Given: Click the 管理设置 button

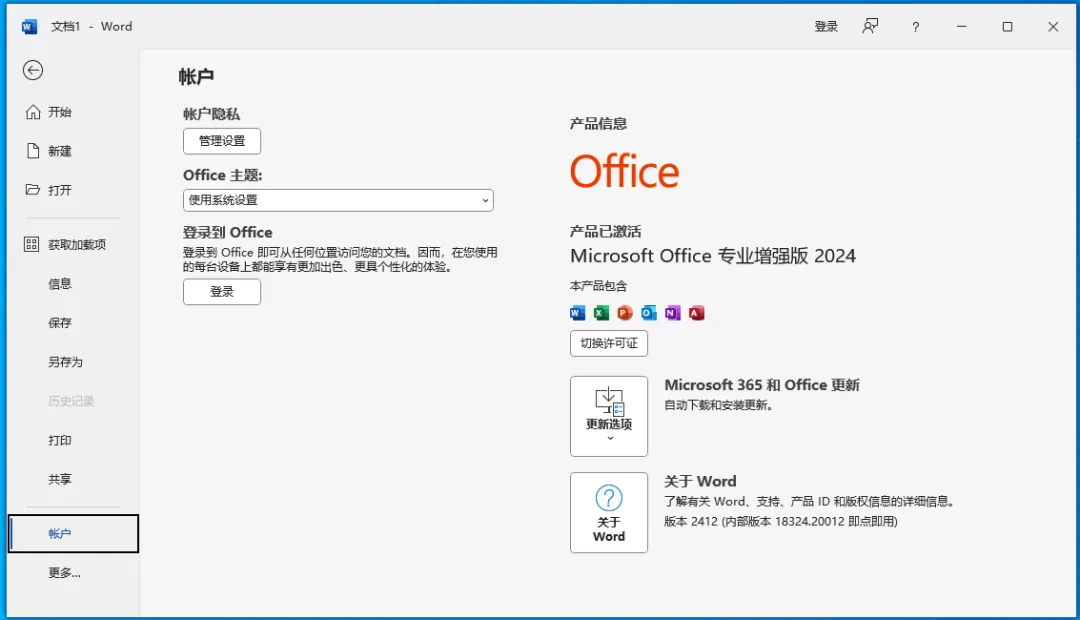Looking at the screenshot, I should click(x=222, y=141).
